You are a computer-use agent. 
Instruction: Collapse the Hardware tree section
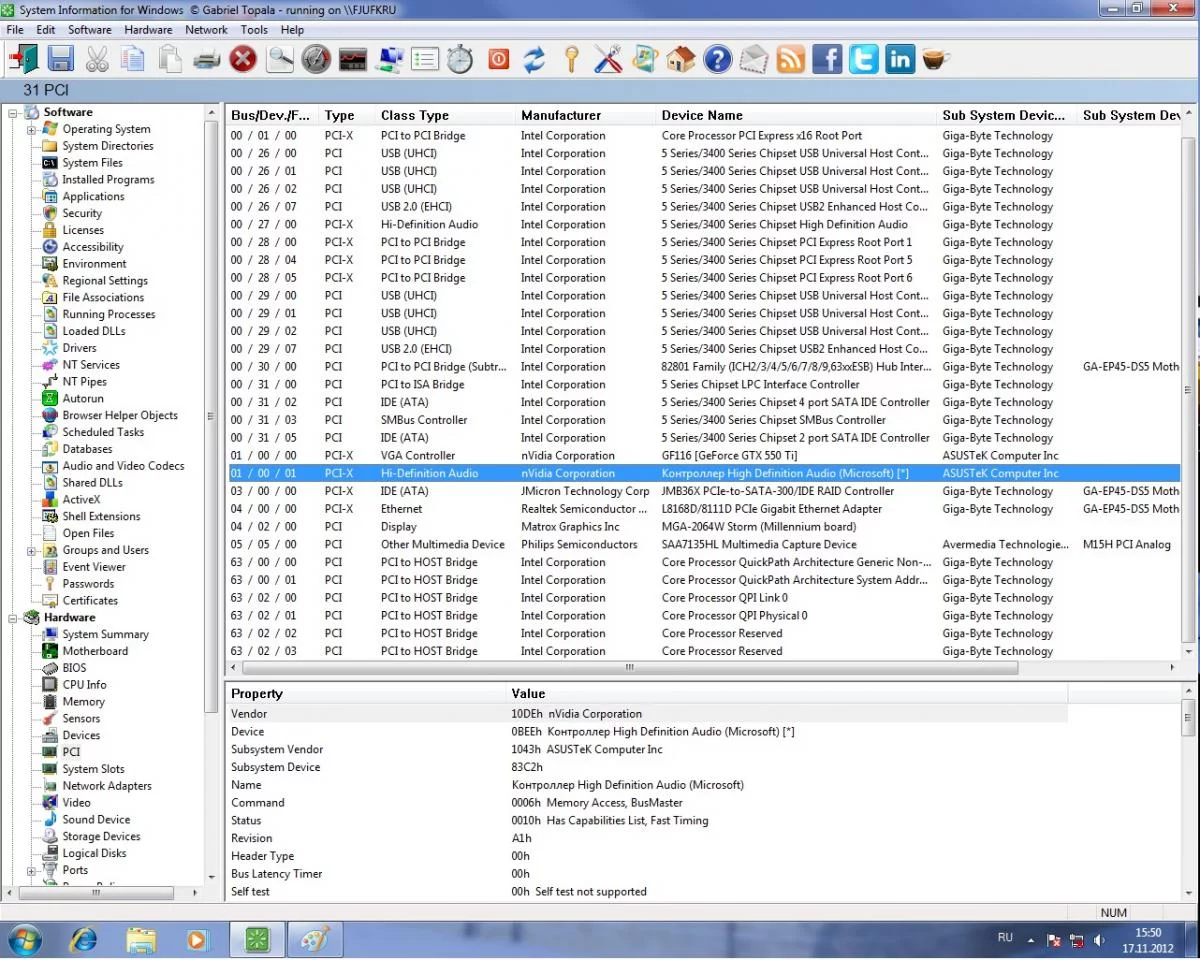(14, 617)
